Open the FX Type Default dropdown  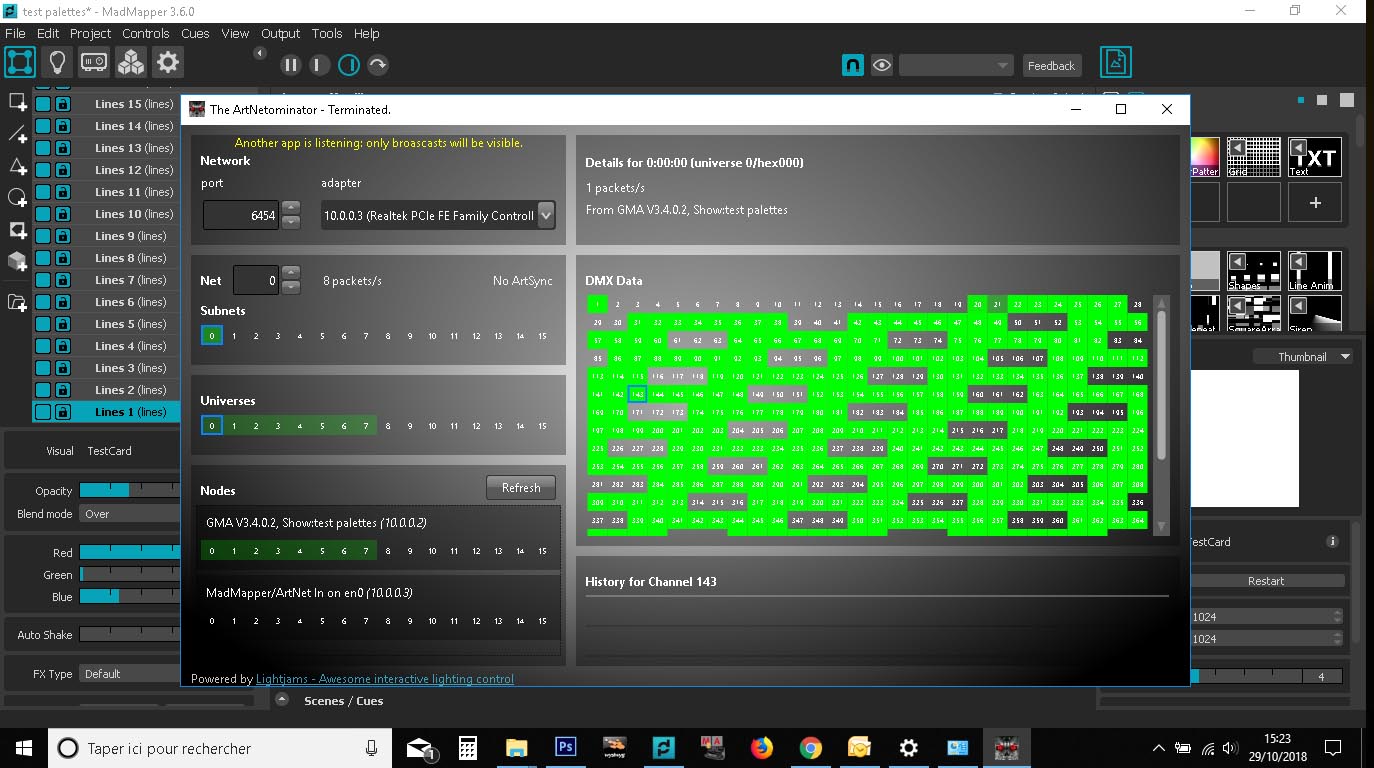[x=130, y=674]
